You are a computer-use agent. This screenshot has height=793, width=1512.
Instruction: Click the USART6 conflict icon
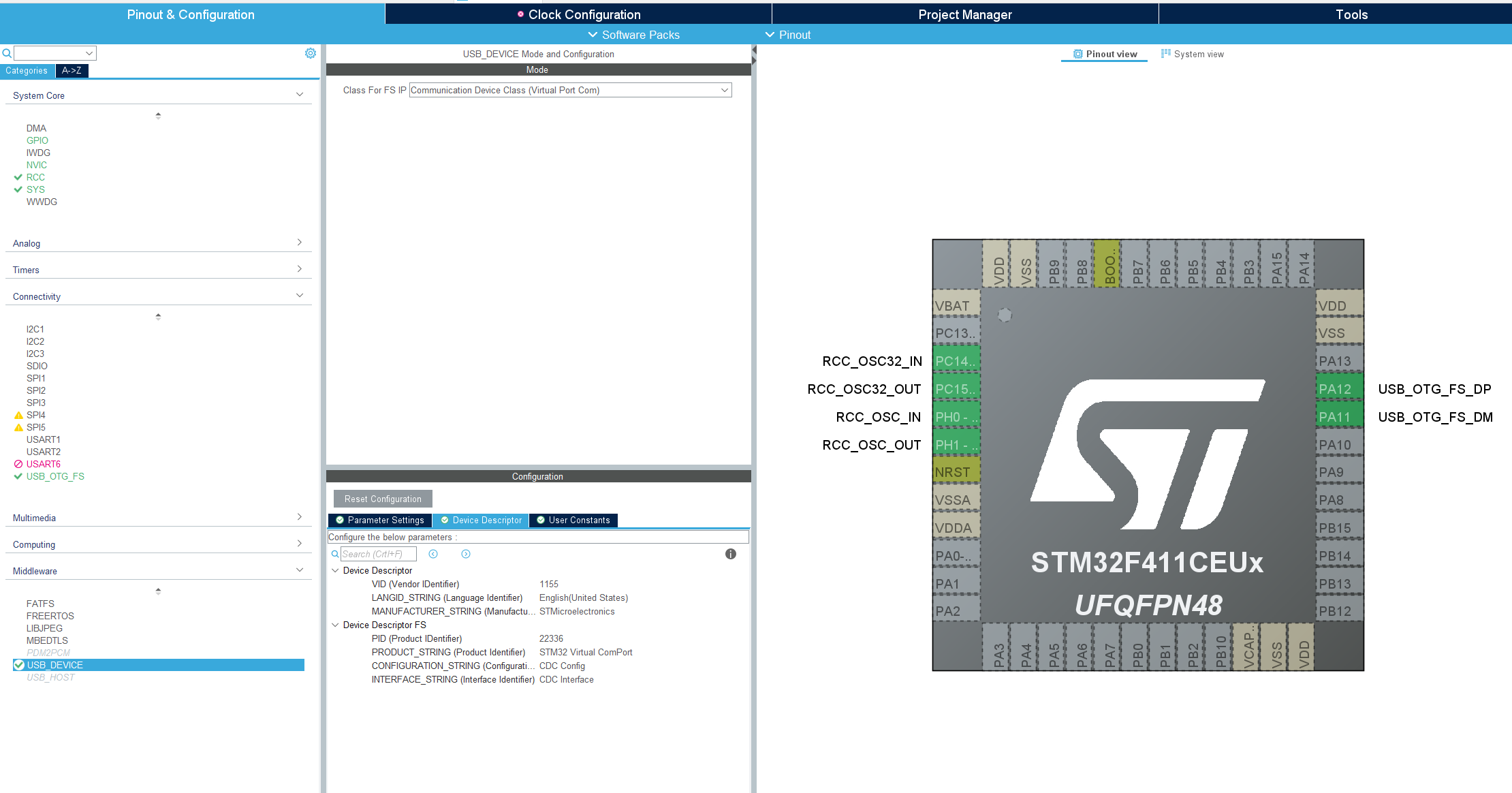[x=18, y=464]
